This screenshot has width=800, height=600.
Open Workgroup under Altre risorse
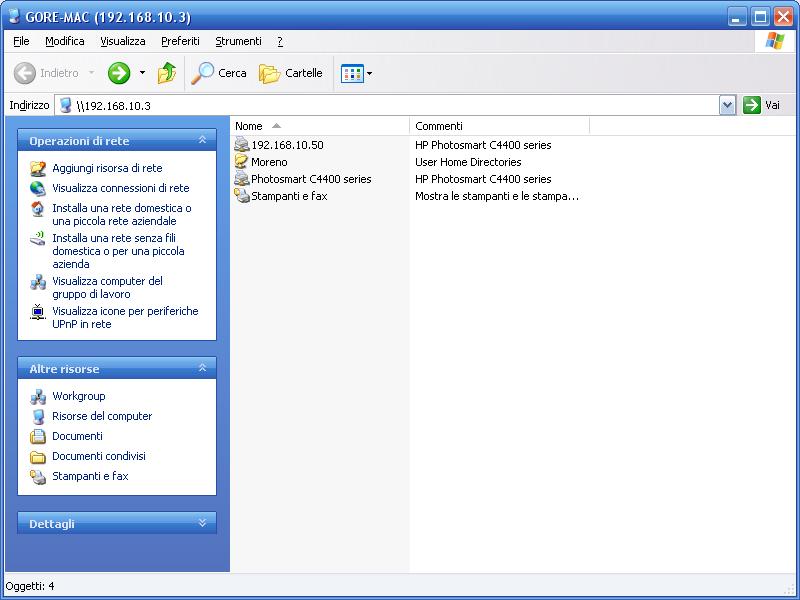click(x=79, y=396)
